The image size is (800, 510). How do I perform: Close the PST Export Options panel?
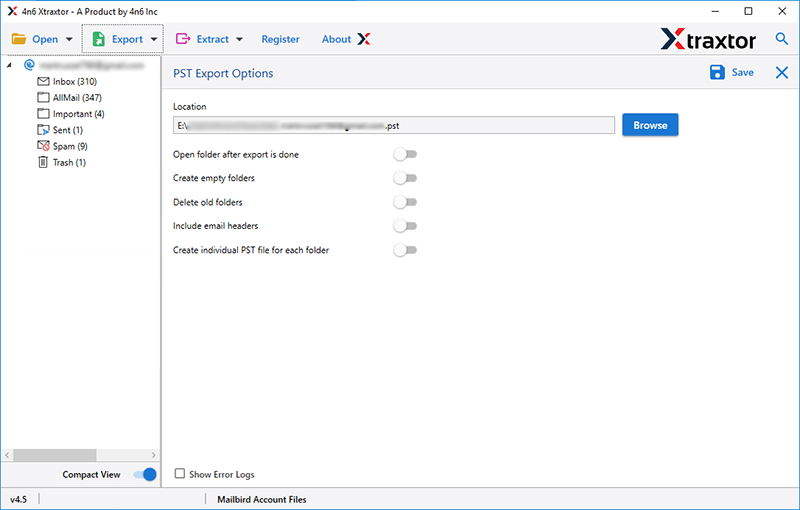click(x=782, y=72)
